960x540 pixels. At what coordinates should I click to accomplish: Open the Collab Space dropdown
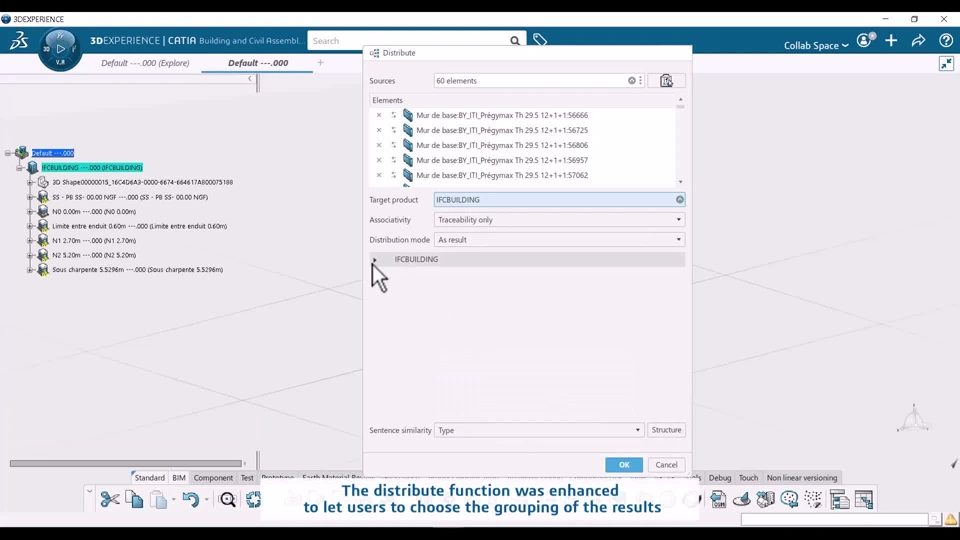816,45
